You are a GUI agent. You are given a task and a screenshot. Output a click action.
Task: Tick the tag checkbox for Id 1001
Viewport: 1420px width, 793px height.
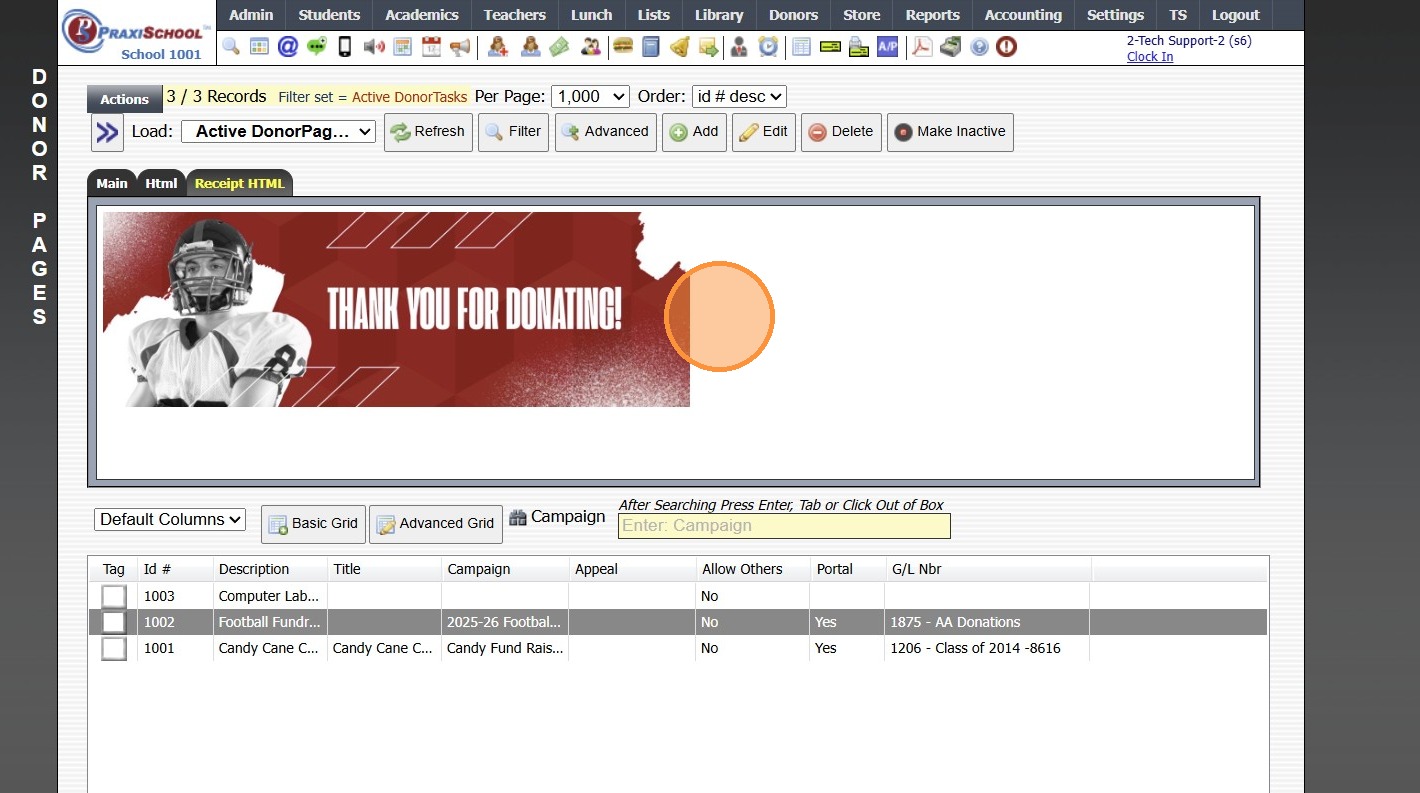(x=114, y=648)
